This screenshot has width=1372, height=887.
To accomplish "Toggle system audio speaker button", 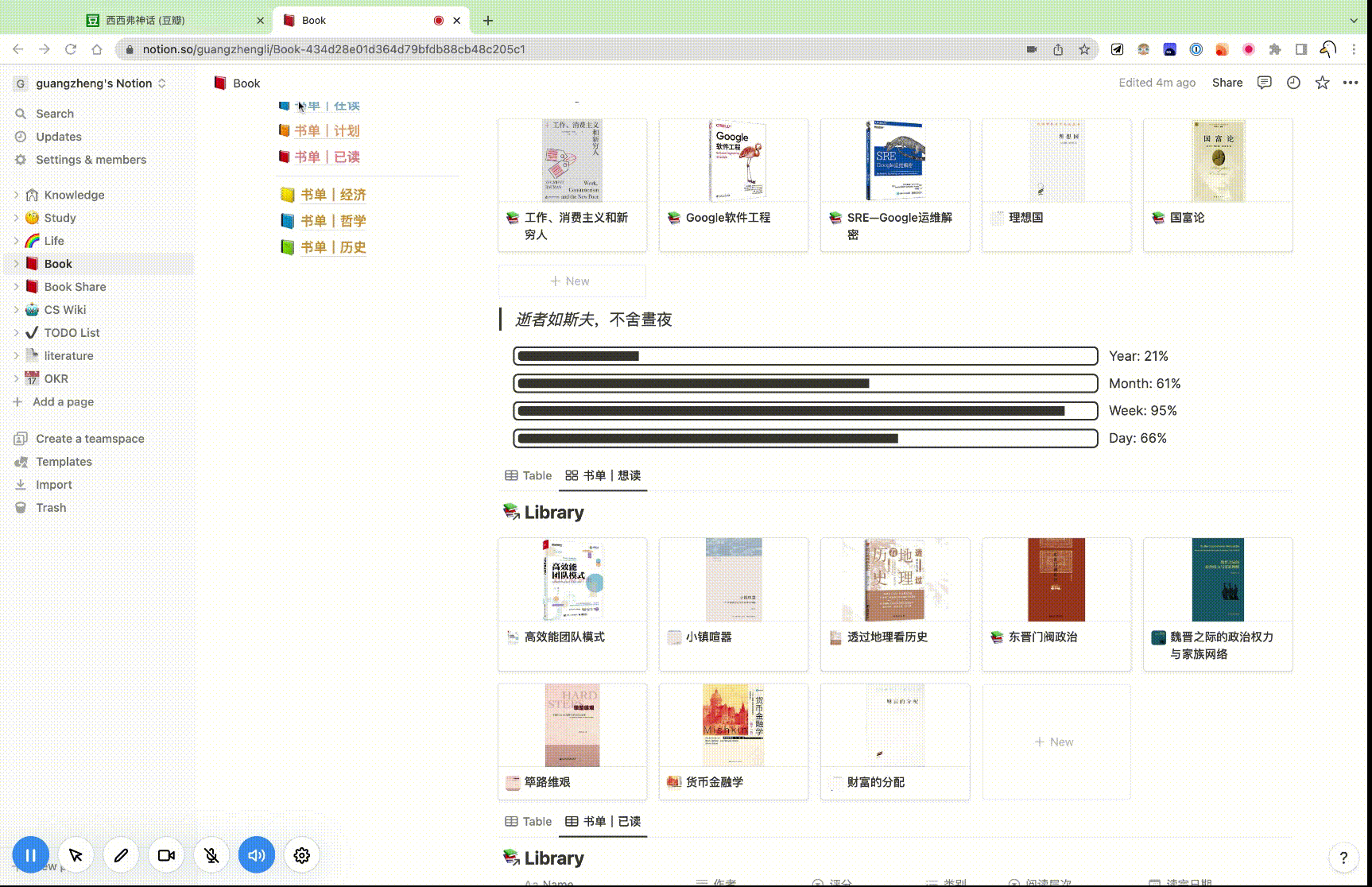I will coord(256,855).
